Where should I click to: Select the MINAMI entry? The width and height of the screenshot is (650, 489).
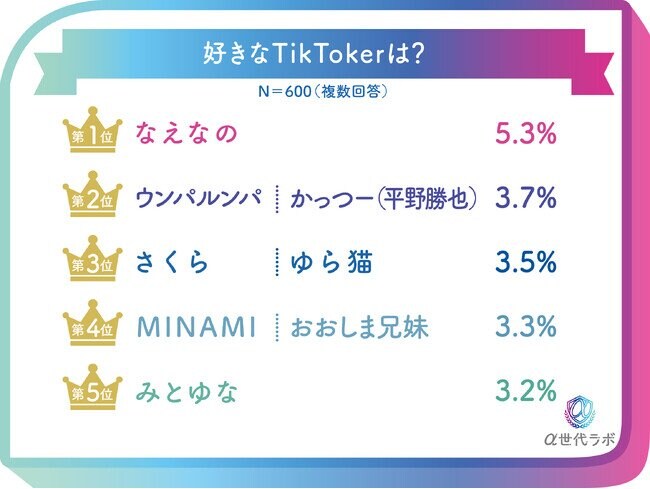(196, 326)
